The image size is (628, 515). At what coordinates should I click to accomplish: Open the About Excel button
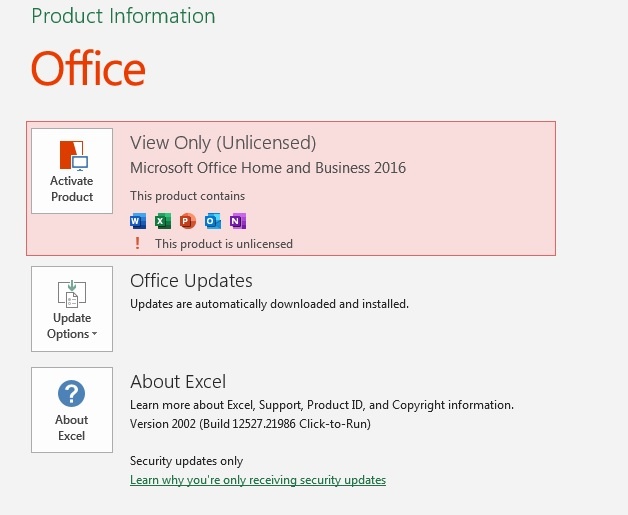pyautogui.click(x=72, y=410)
